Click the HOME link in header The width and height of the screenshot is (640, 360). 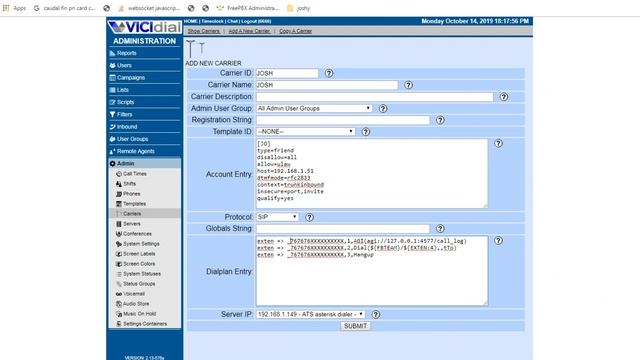coord(191,21)
